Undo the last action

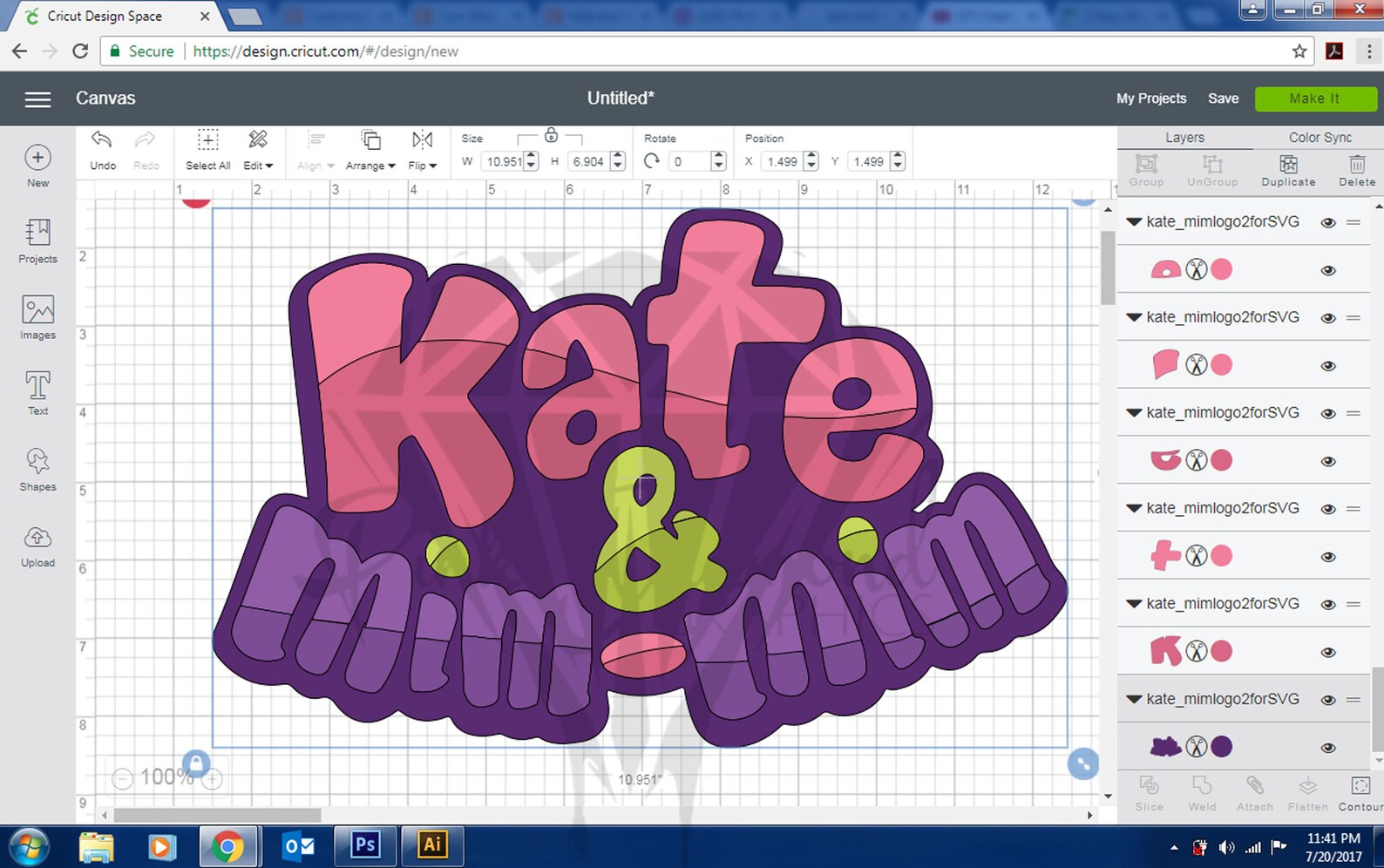102,150
